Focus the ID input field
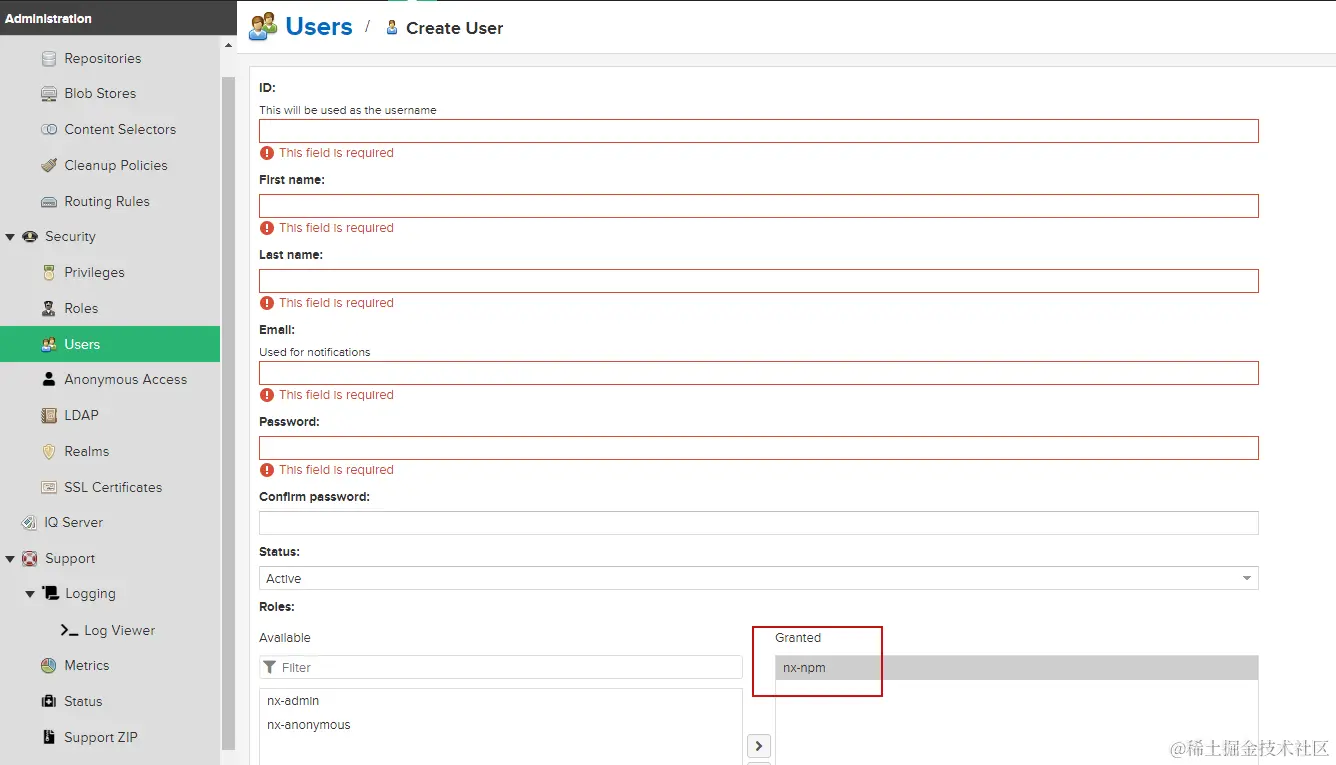1336x765 pixels. [x=758, y=131]
